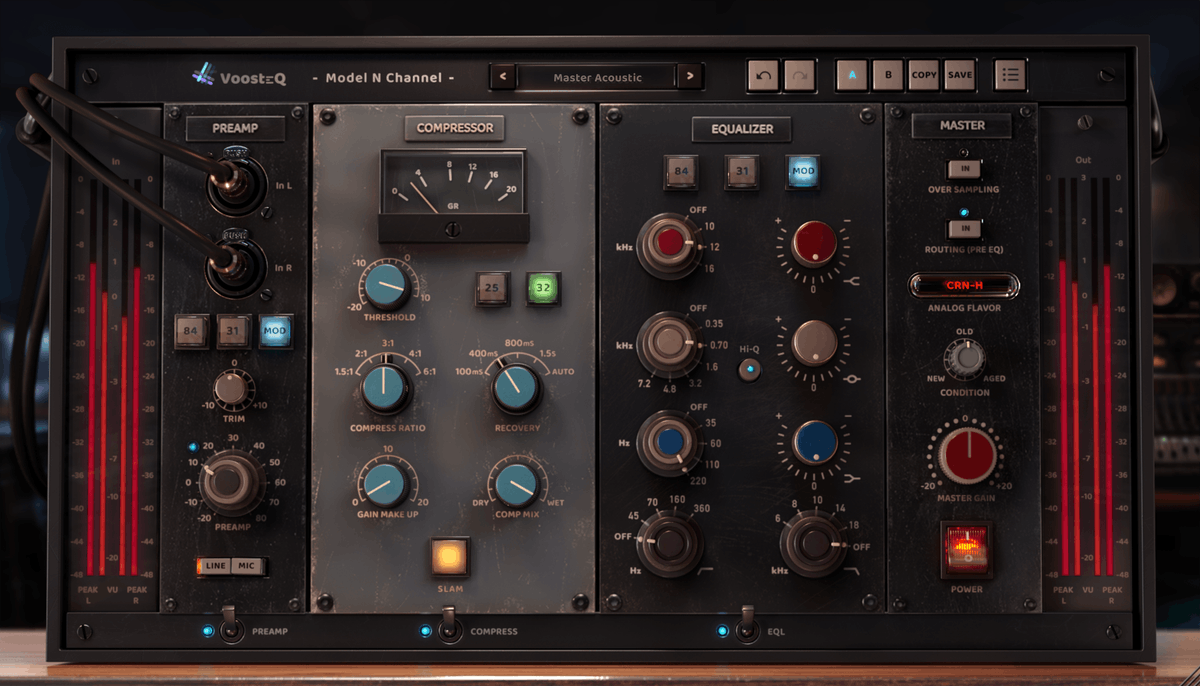Viewport: 1200px width, 686px height.
Task: Click the red POWER switch
Action: 966,550
